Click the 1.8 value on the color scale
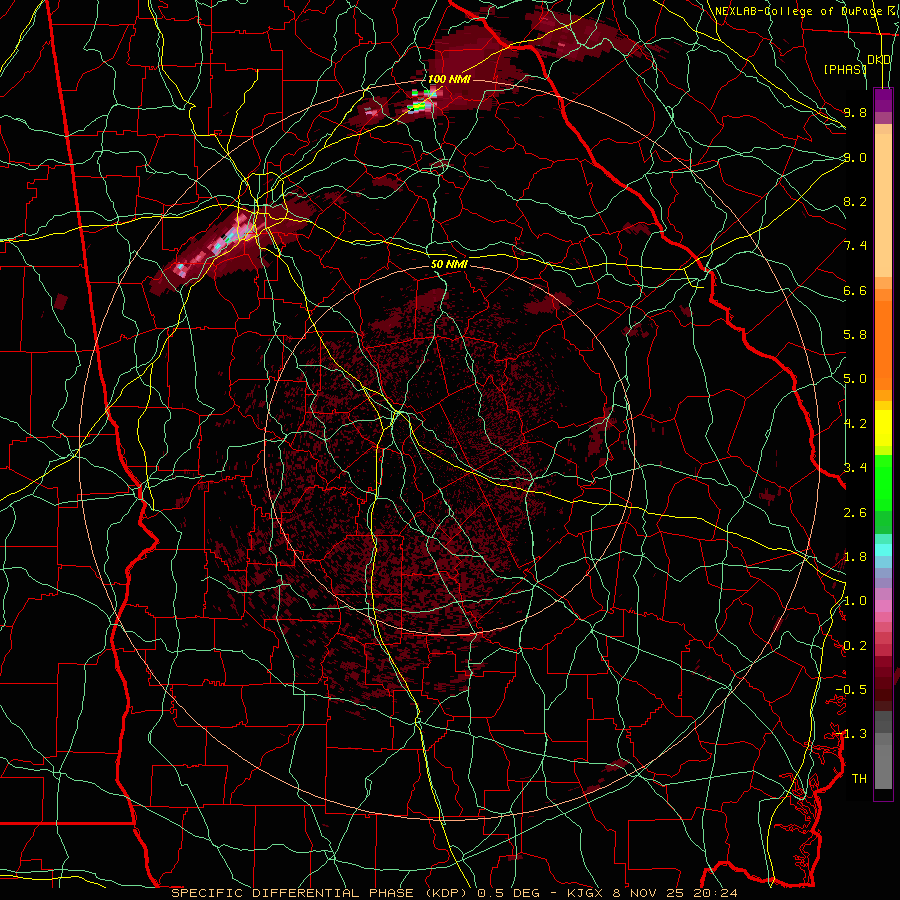The width and height of the screenshot is (900, 900). tap(855, 557)
